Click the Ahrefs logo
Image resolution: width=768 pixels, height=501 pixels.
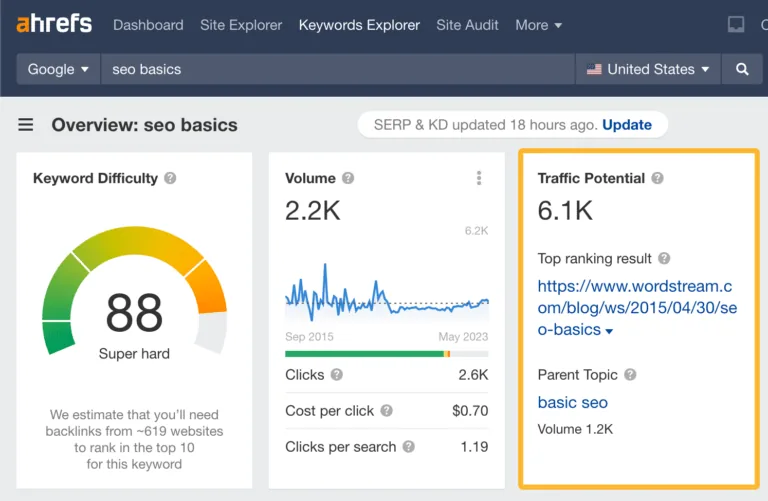click(x=54, y=24)
